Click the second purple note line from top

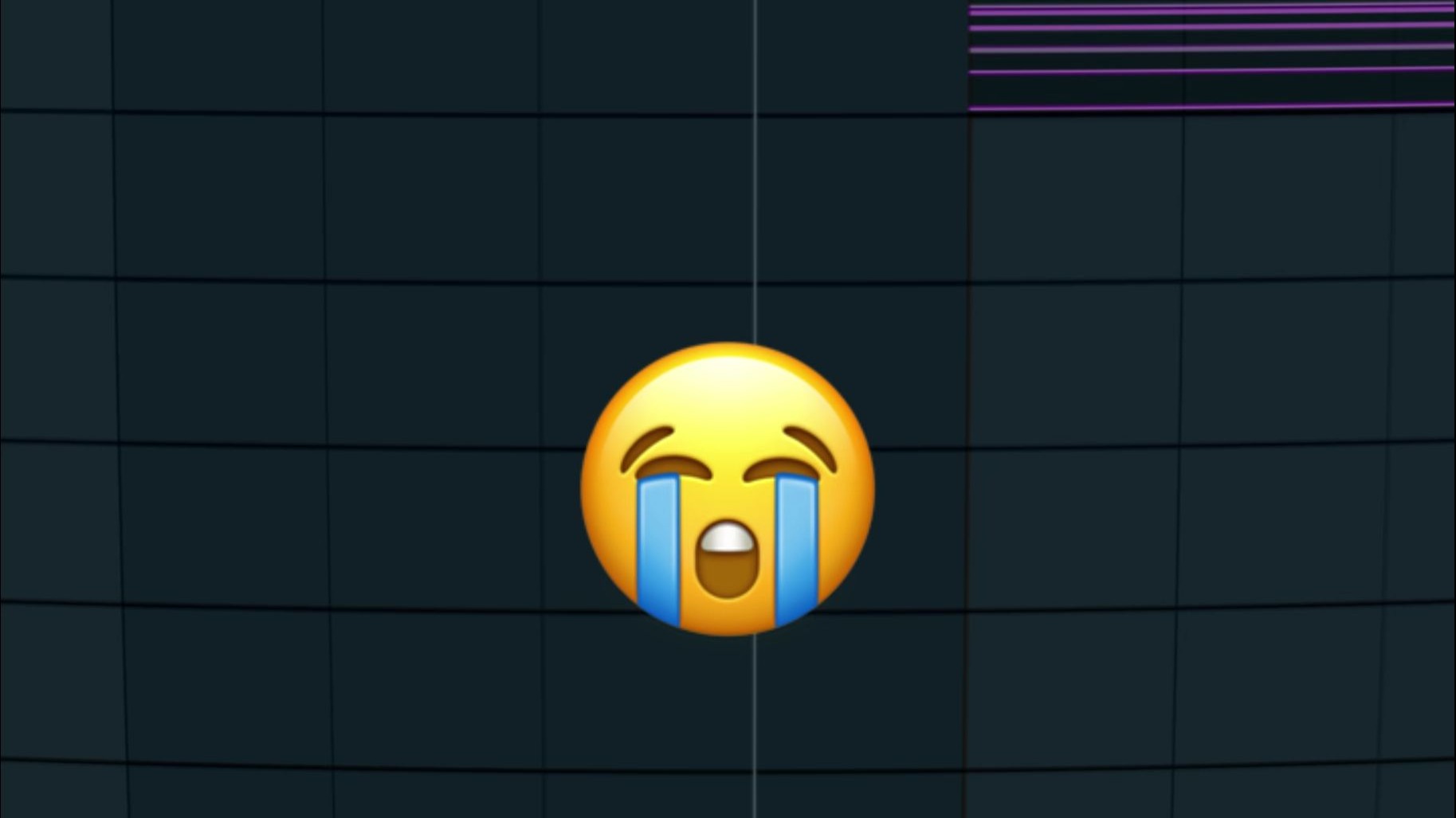pyautogui.click(x=1211, y=26)
